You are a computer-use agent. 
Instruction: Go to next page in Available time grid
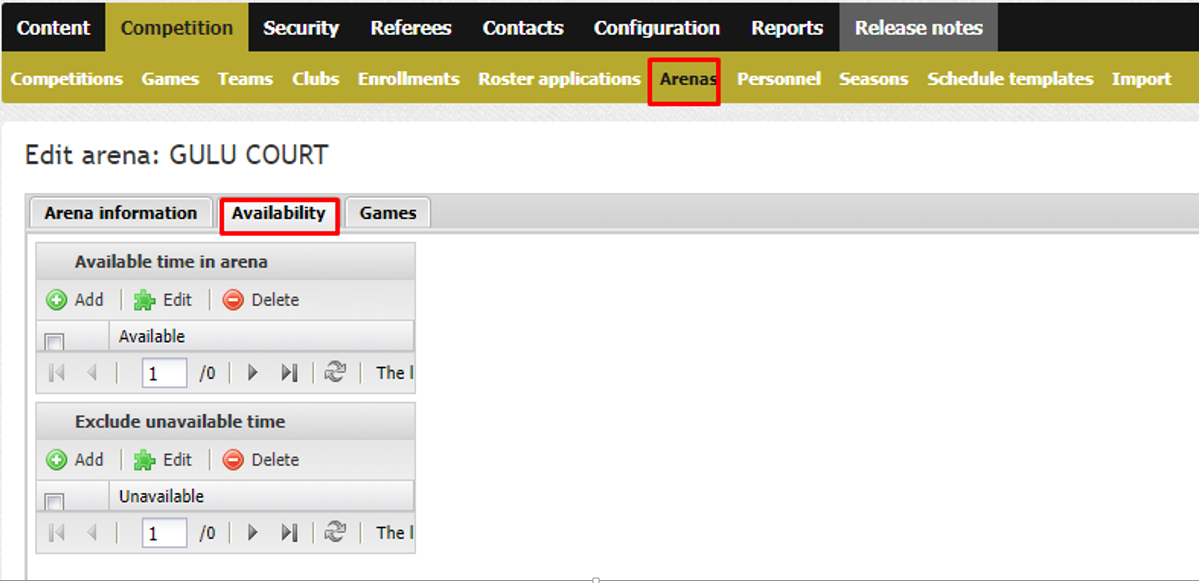pyautogui.click(x=253, y=373)
